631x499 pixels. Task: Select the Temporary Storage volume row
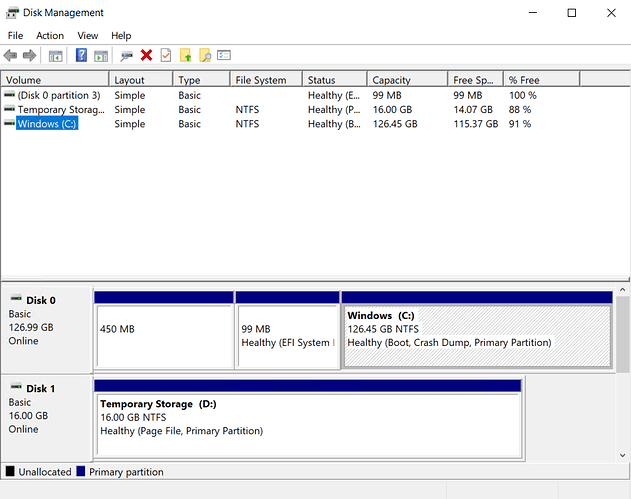[60, 110]
